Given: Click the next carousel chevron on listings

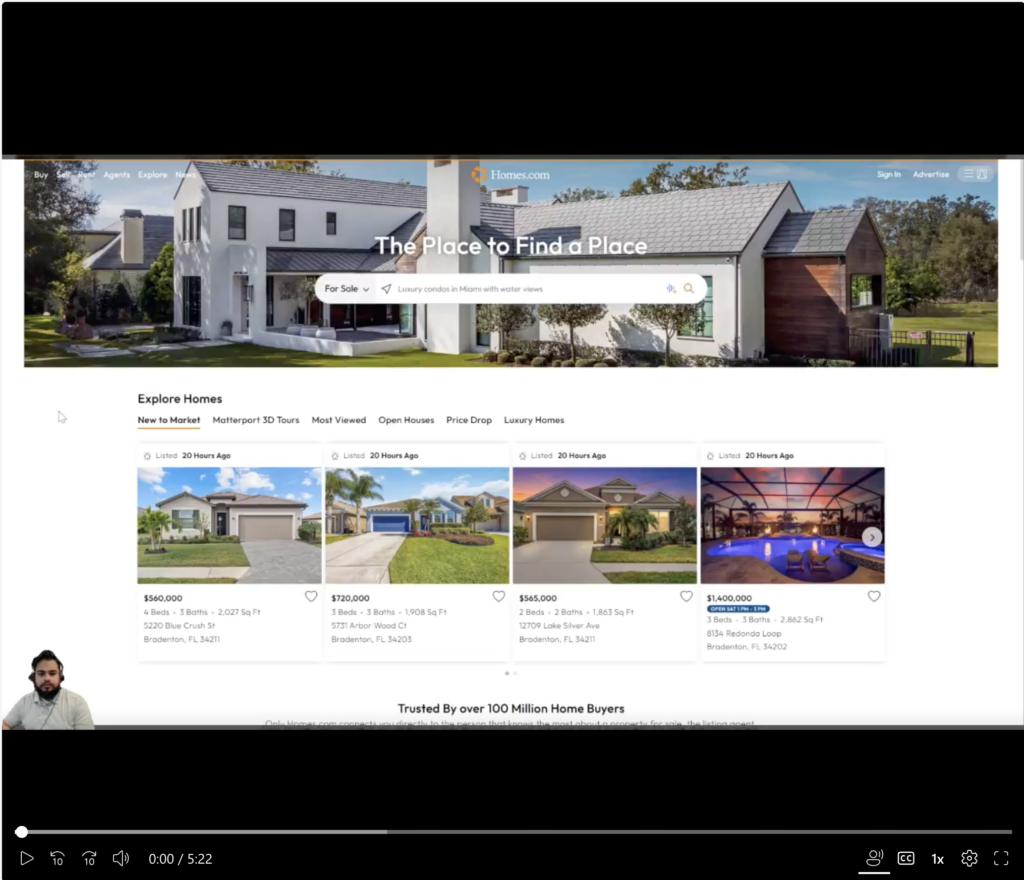Looking at the screenshot, I should click(x=871, y=537).
